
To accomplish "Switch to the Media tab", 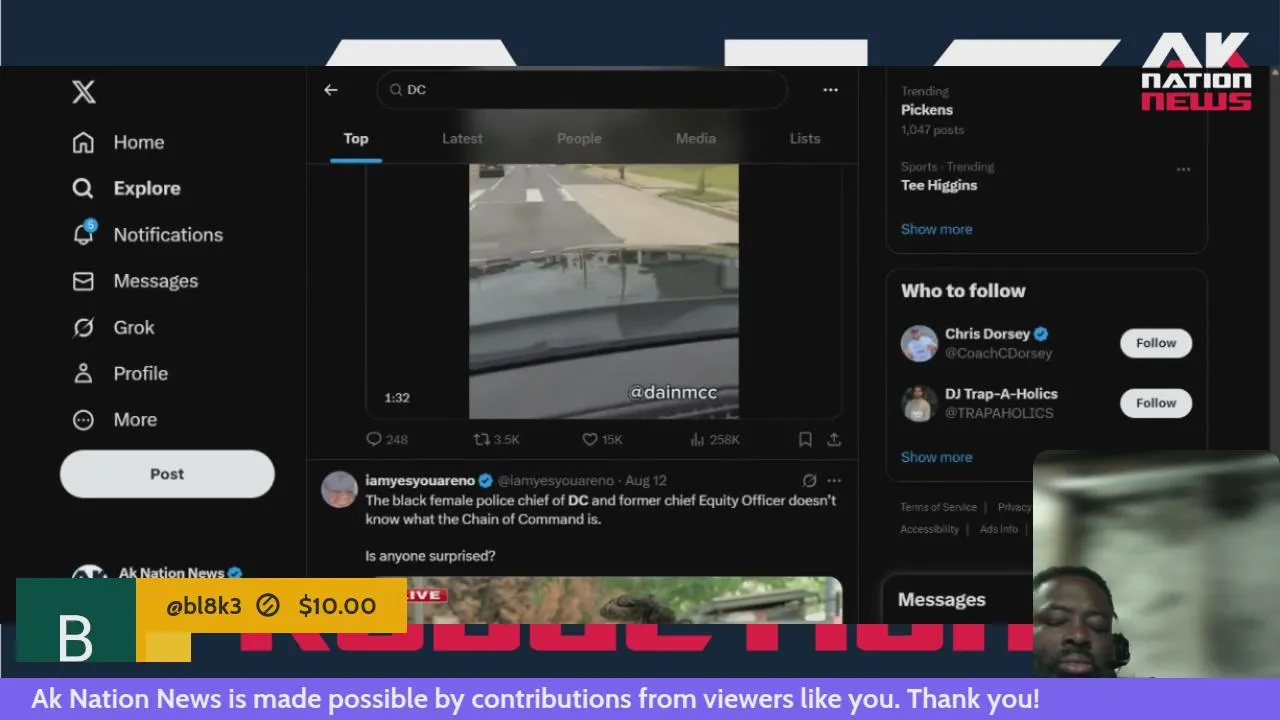I will [x=696, y=139].
